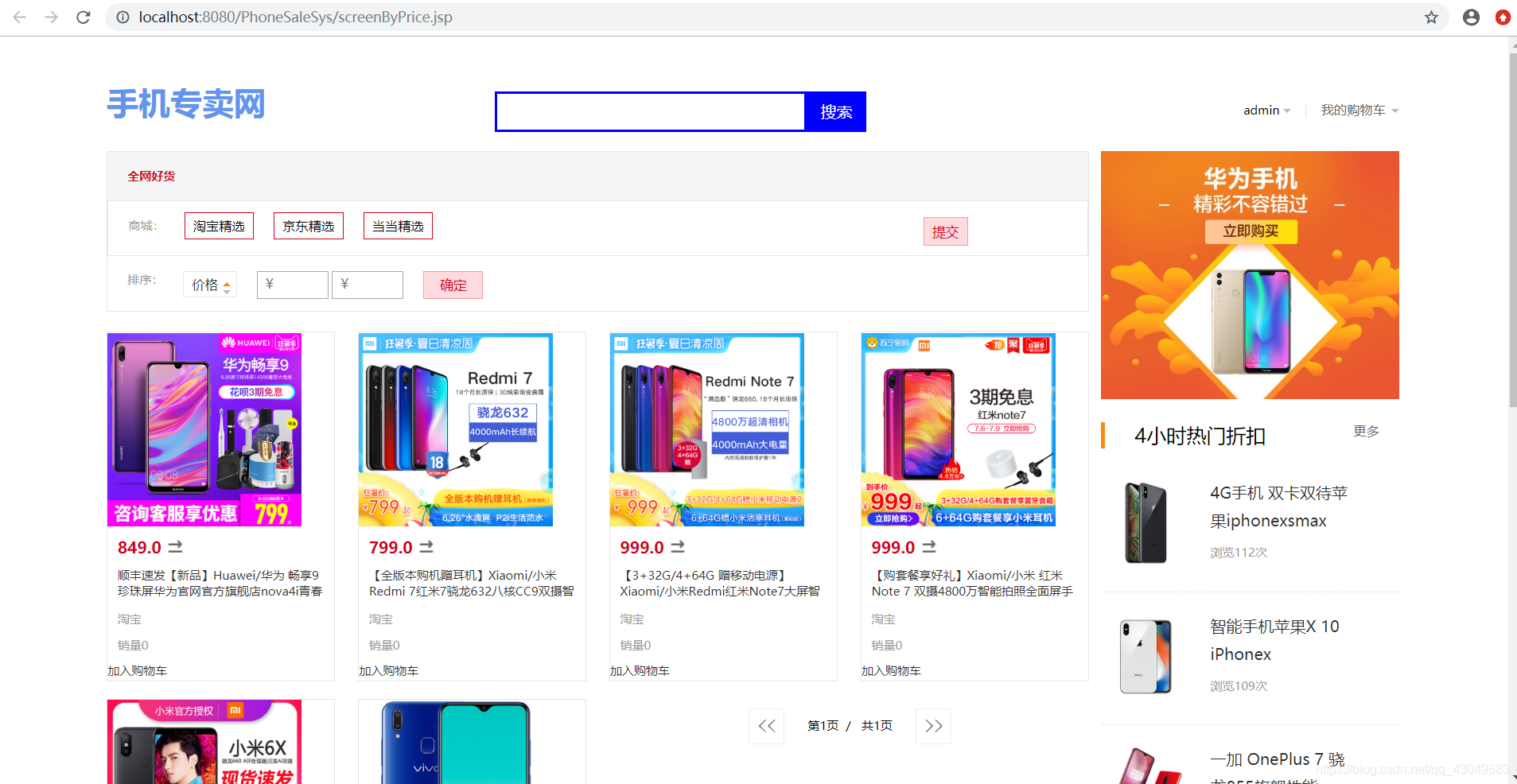Add 购套餐享好礼 Note 7 to cart
The image size is (1517, 784).
coord(892,671)
